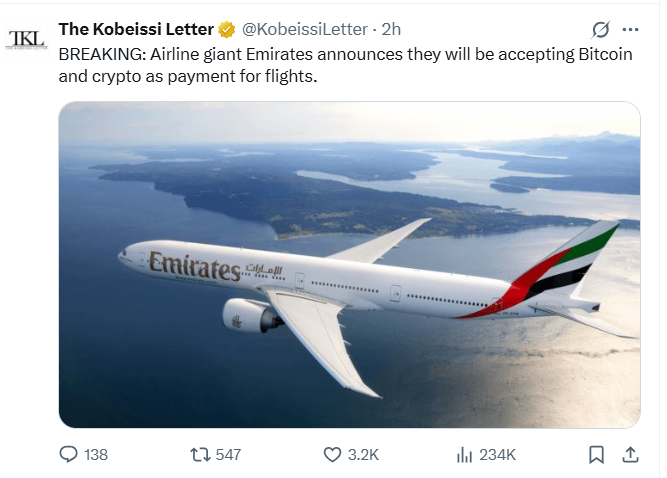Click the 3.2K likes count
667x478 pixels.
tap(363, 455)
